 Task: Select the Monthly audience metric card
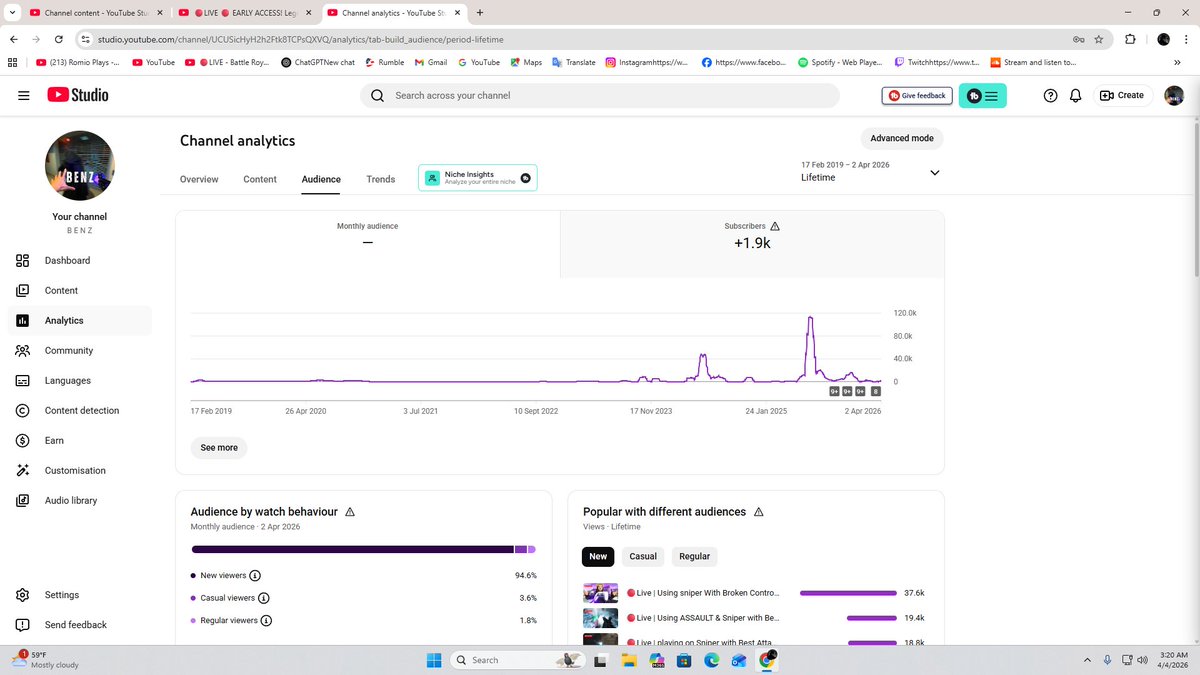(x=368, y=244)
